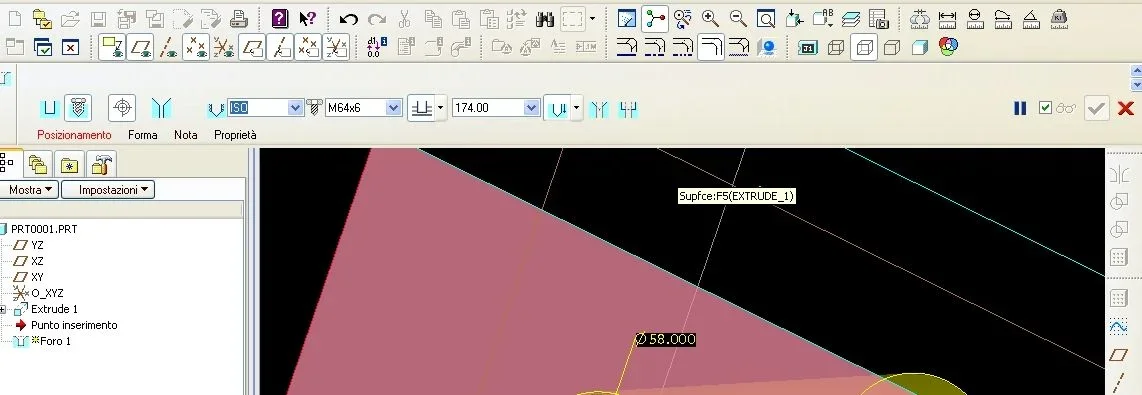
Task: Open the purple Help book icon
Action: (x=280, y=19)
